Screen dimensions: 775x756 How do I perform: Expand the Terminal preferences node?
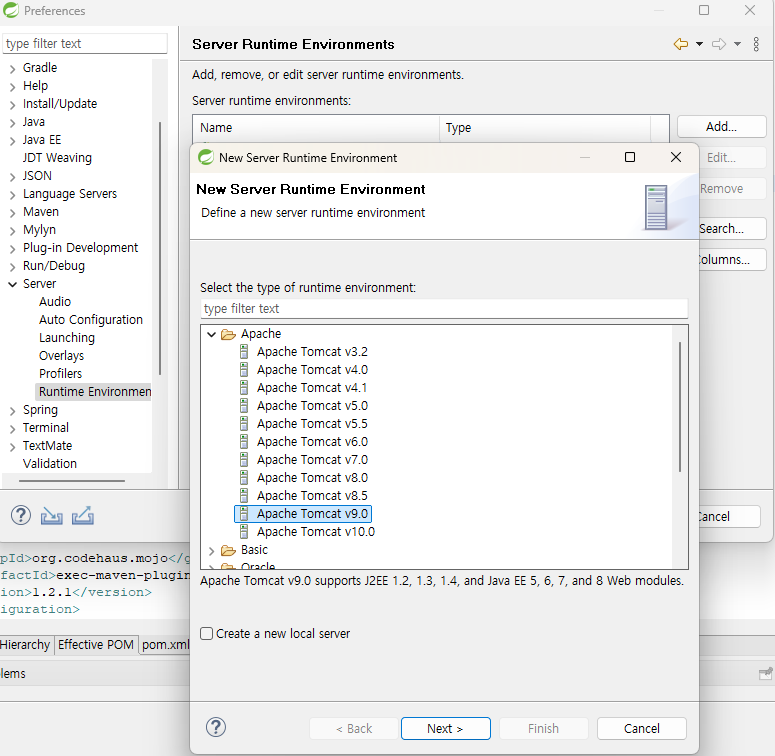click(x=13, y=428)
